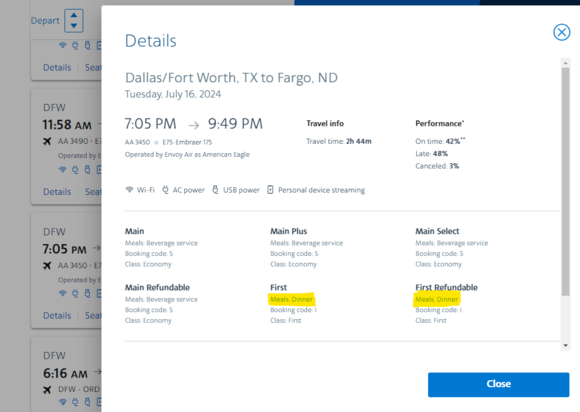Screen dimensions: 580x412
Task: Click airplane icon beside DFW - ORD
Action: 47,389
